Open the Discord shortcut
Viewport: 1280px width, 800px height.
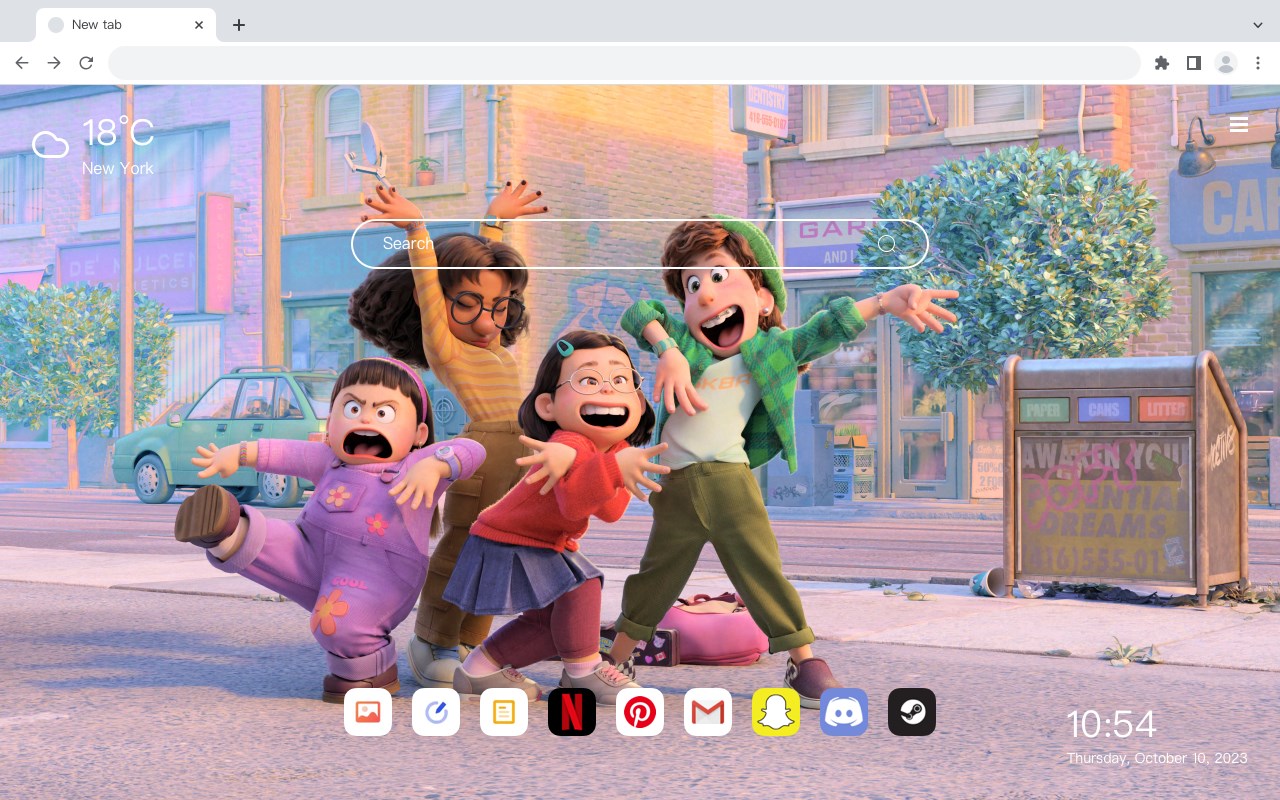[844, 712]
